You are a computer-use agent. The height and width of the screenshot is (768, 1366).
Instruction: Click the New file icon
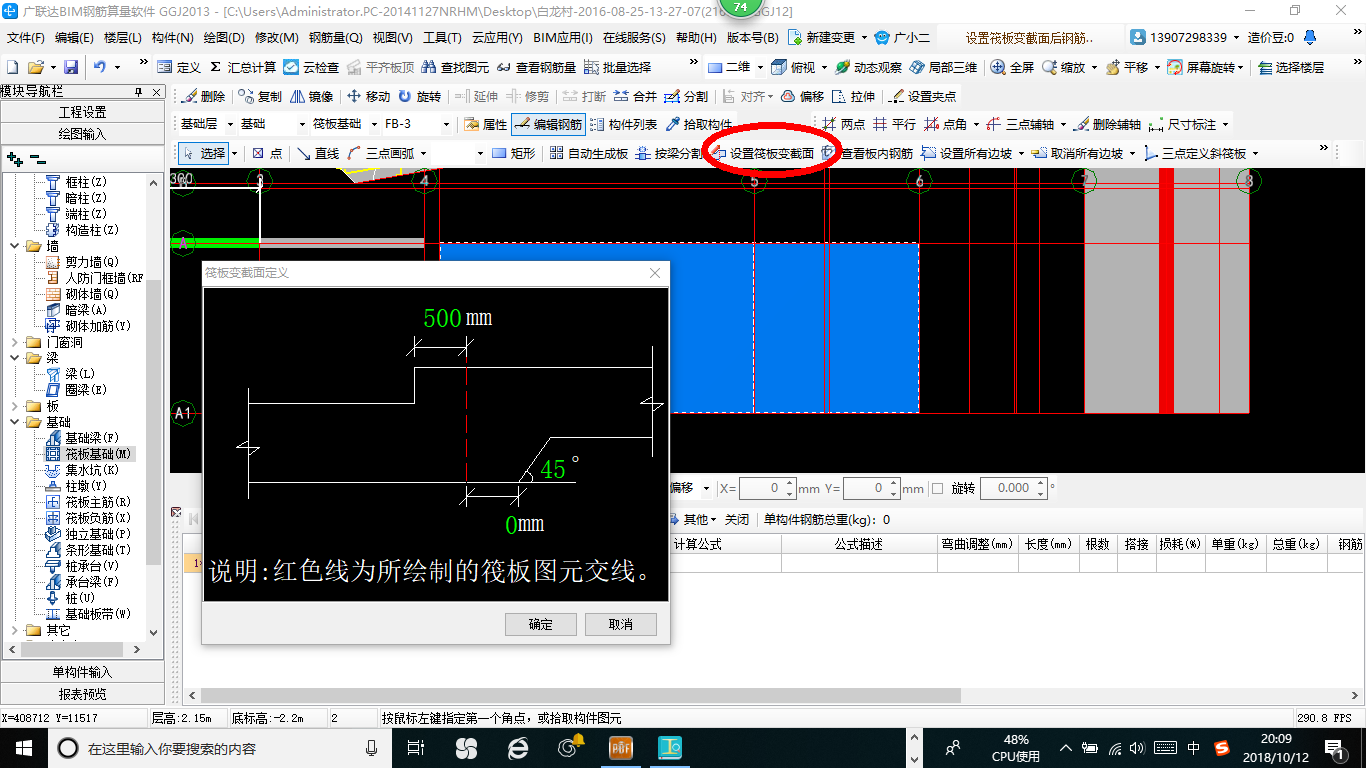(12, 67)
